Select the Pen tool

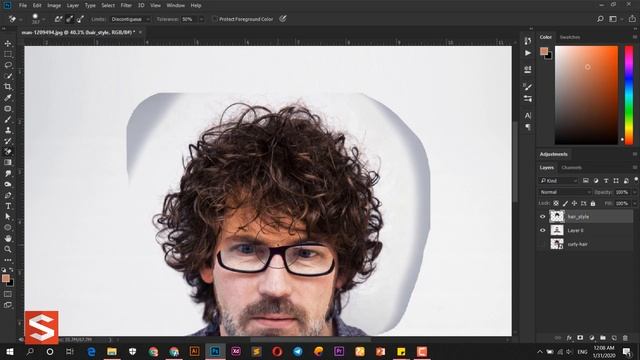click(8, 195)
